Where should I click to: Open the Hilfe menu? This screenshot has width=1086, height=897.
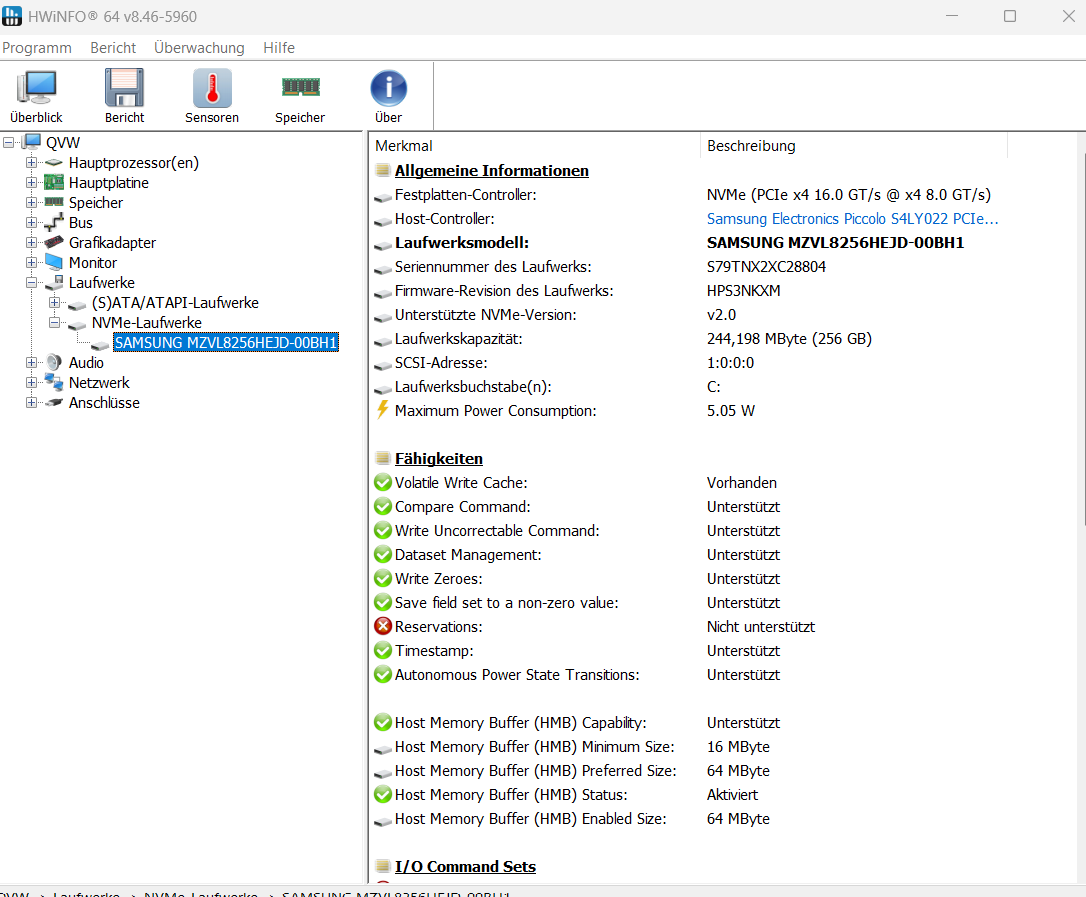tap(279, 48)
